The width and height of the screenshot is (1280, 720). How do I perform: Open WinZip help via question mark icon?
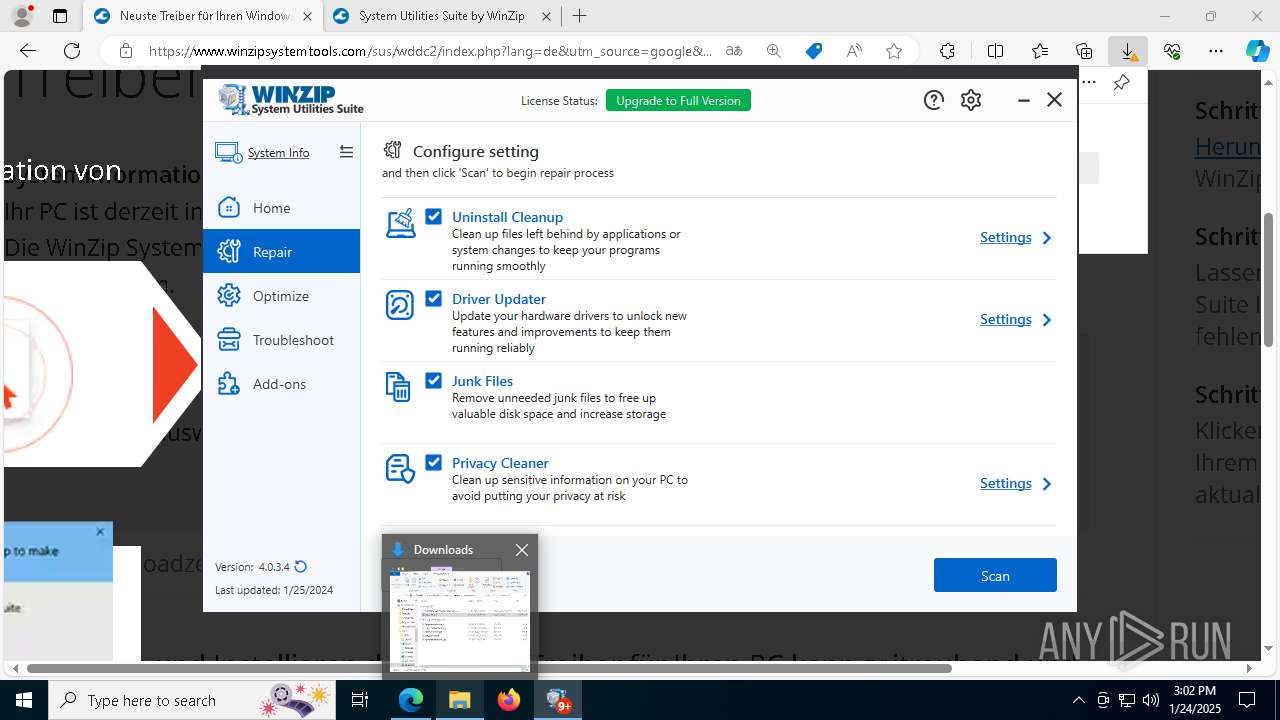click(933, 100)
